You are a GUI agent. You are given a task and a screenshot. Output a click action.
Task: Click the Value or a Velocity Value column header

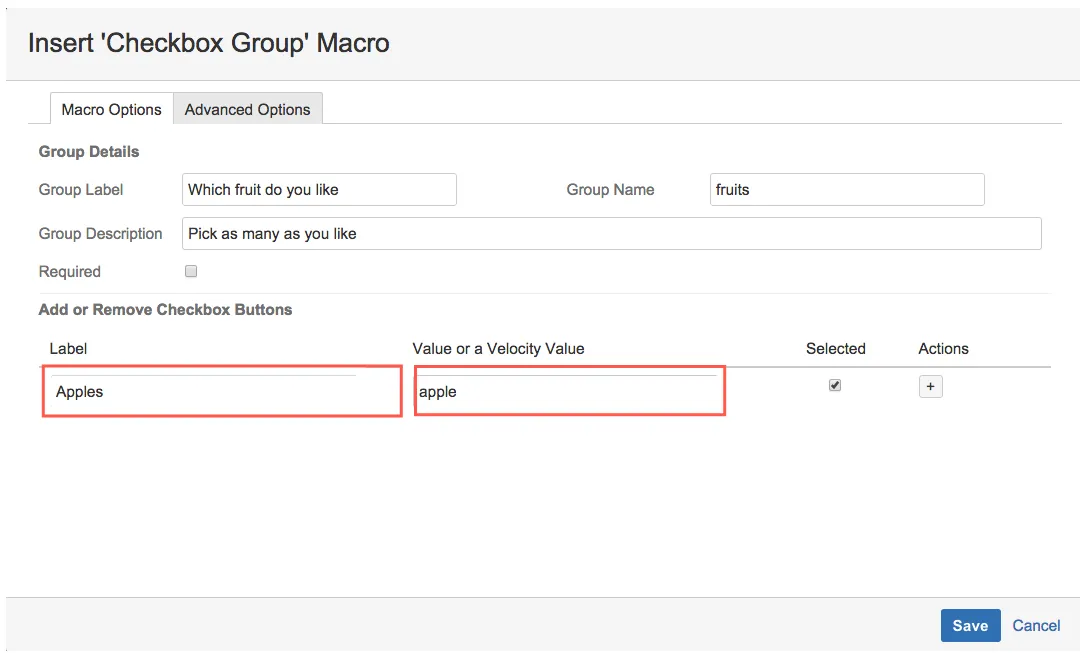coord(498,349)
